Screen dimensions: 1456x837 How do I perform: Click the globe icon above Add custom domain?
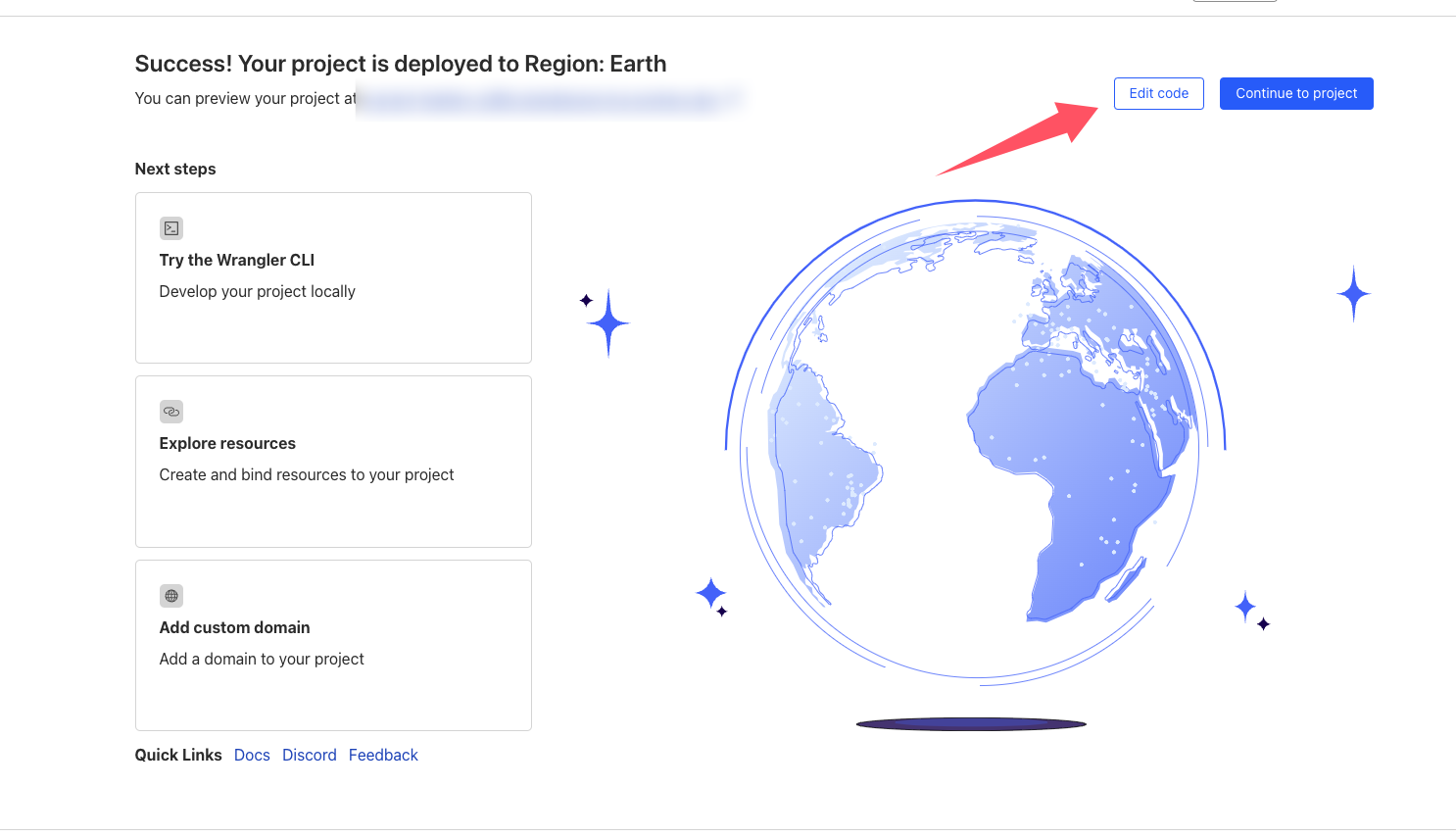171,596
